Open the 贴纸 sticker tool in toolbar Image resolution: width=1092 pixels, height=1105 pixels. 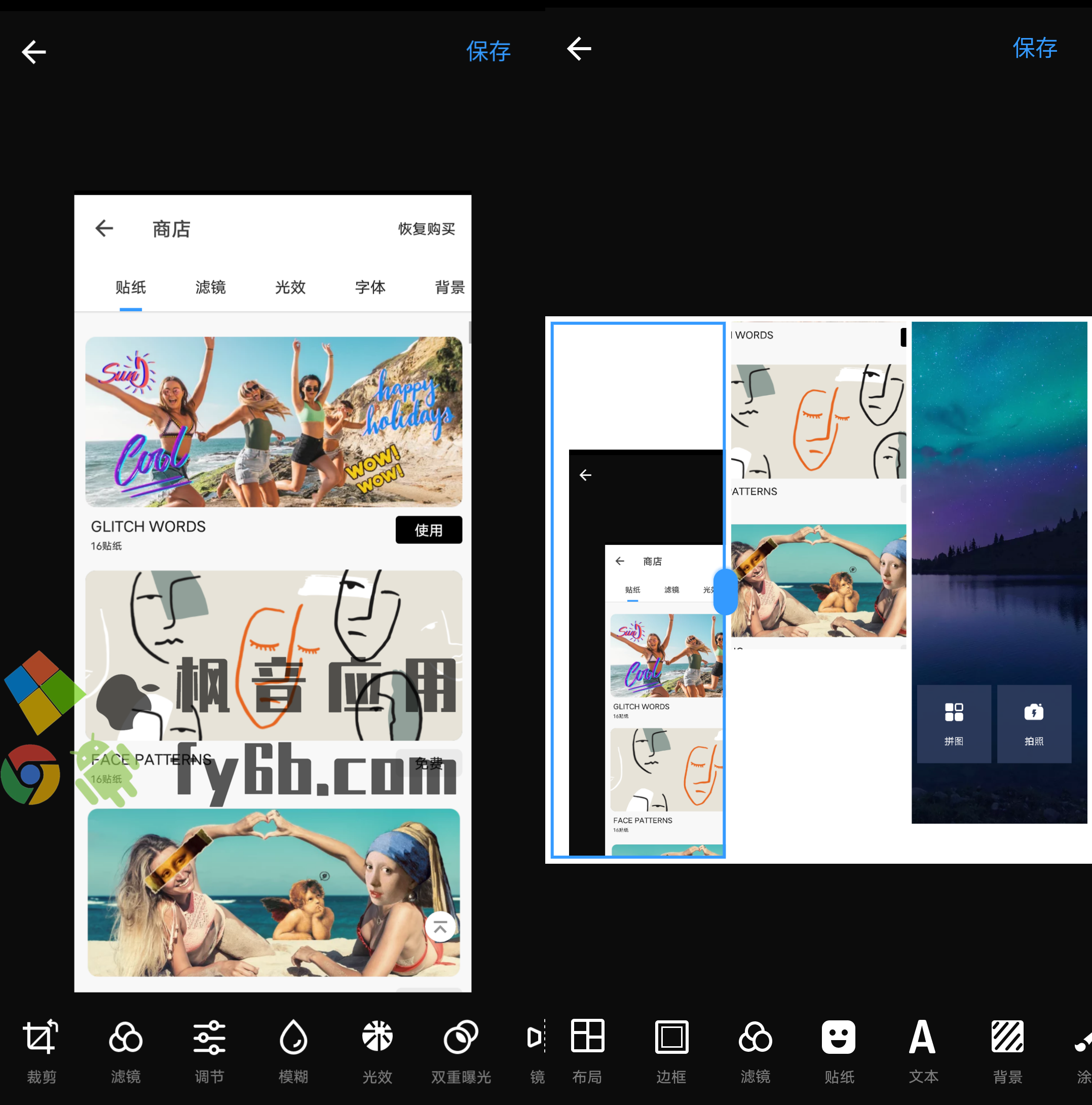coord(839,1051)
